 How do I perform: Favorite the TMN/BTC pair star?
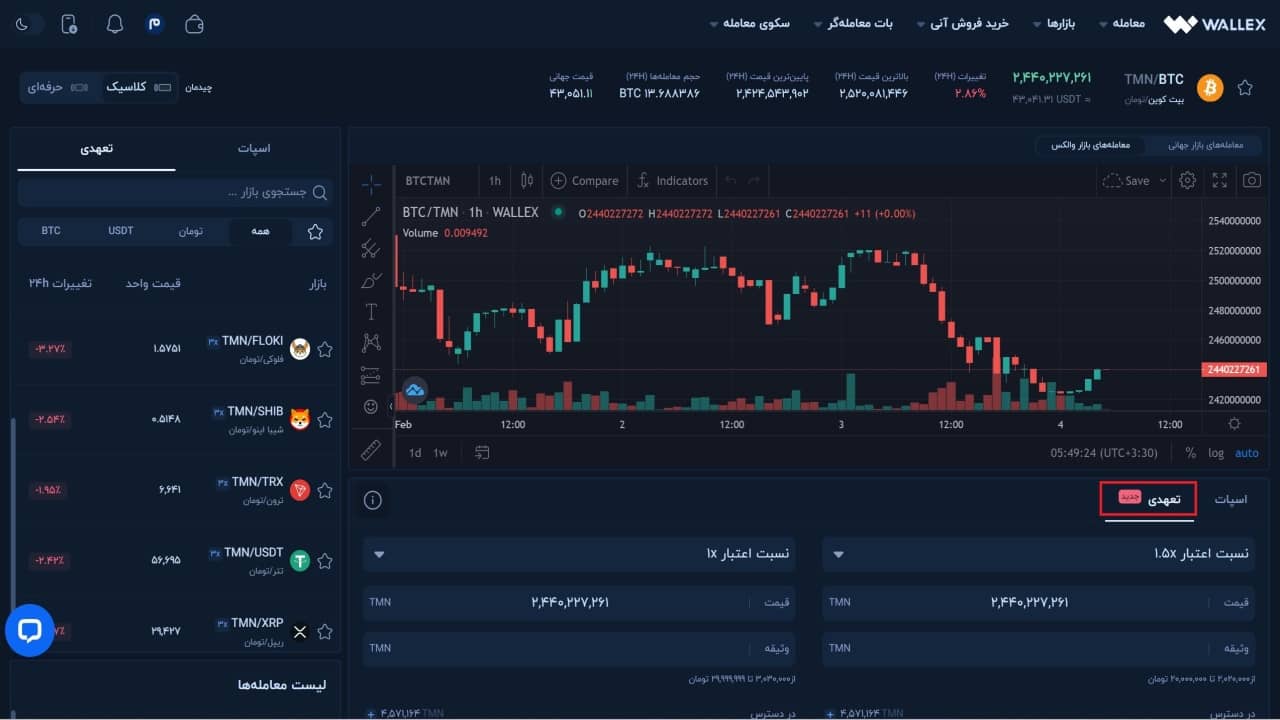coord(1245,88)
